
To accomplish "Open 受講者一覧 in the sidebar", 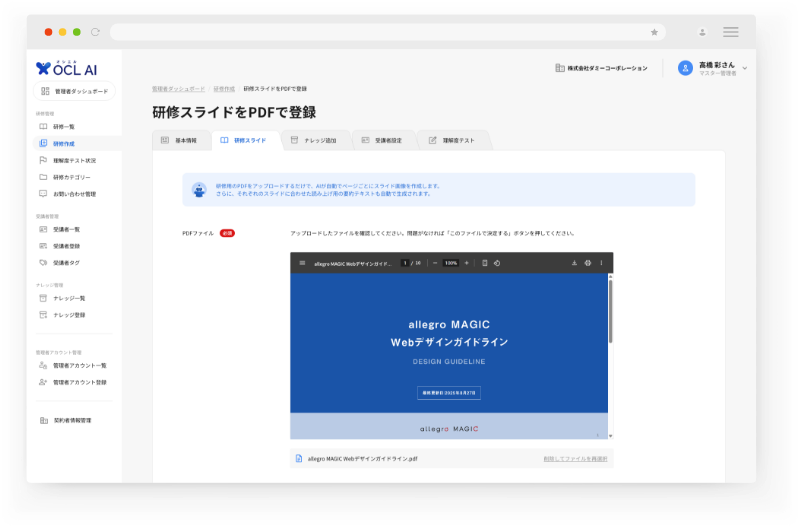I will (66, 229).
